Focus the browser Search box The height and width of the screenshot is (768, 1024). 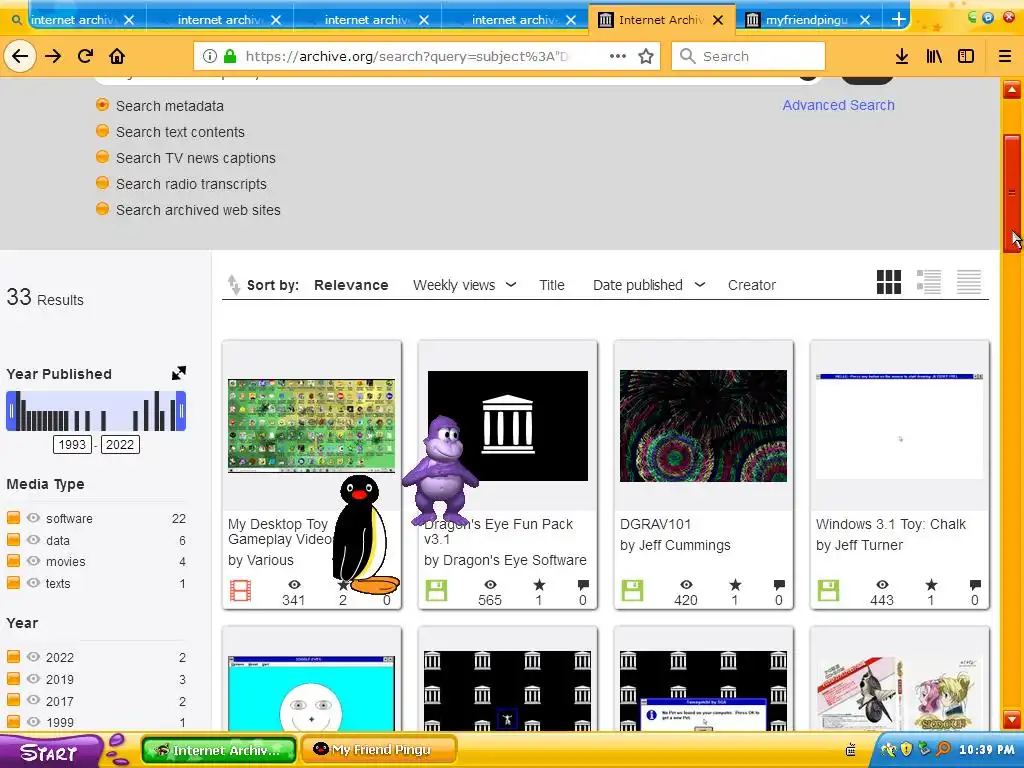[x=748, y=56]
